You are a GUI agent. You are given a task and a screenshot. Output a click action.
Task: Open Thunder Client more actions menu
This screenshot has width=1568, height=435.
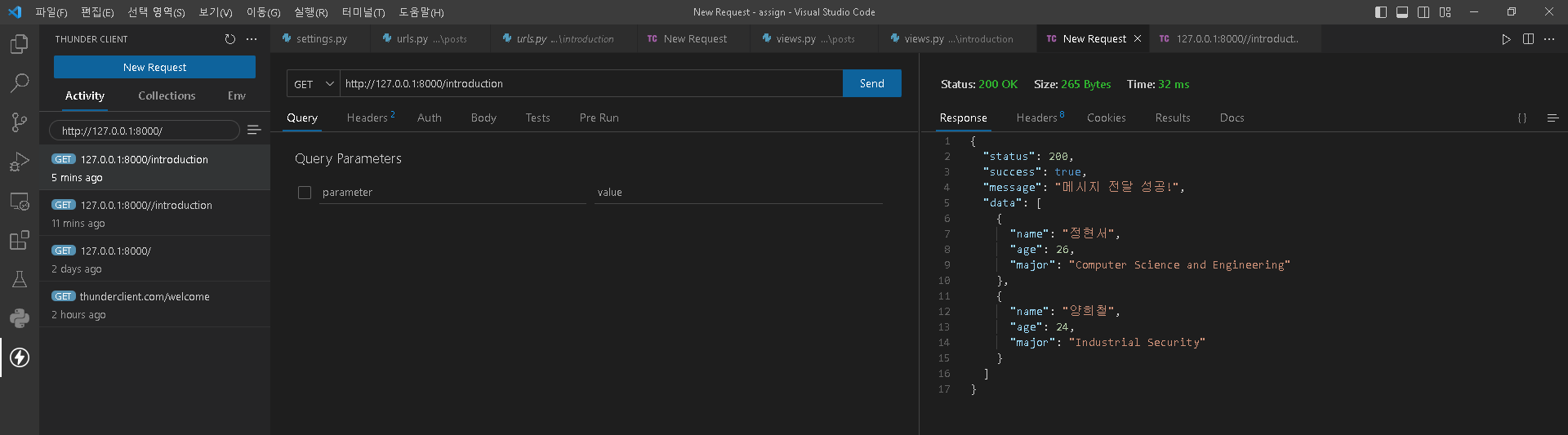click(x=252, y=39)
